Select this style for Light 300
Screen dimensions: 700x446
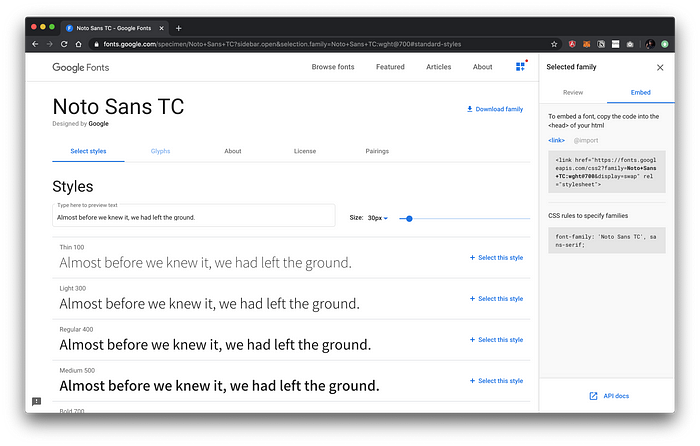[x=496, y=299]
